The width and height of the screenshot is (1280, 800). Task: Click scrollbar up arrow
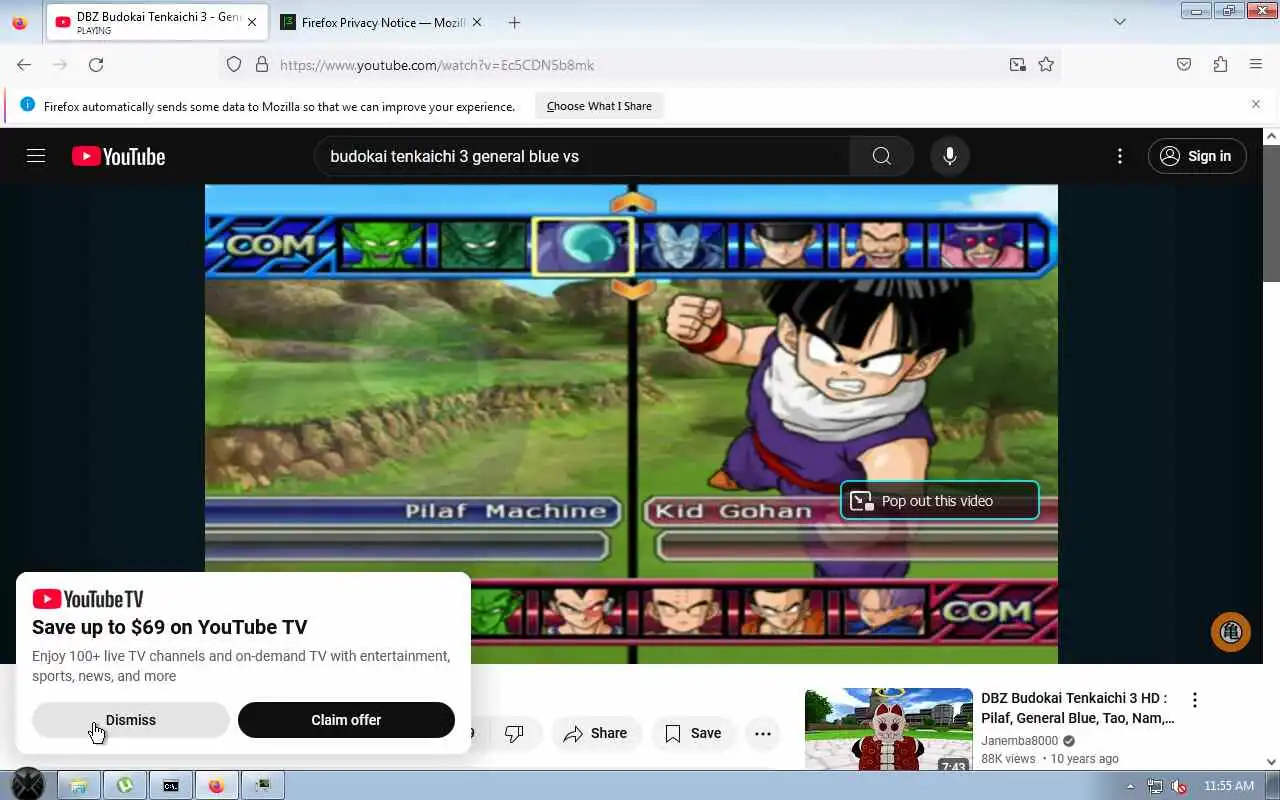(x=1271, y=136)
